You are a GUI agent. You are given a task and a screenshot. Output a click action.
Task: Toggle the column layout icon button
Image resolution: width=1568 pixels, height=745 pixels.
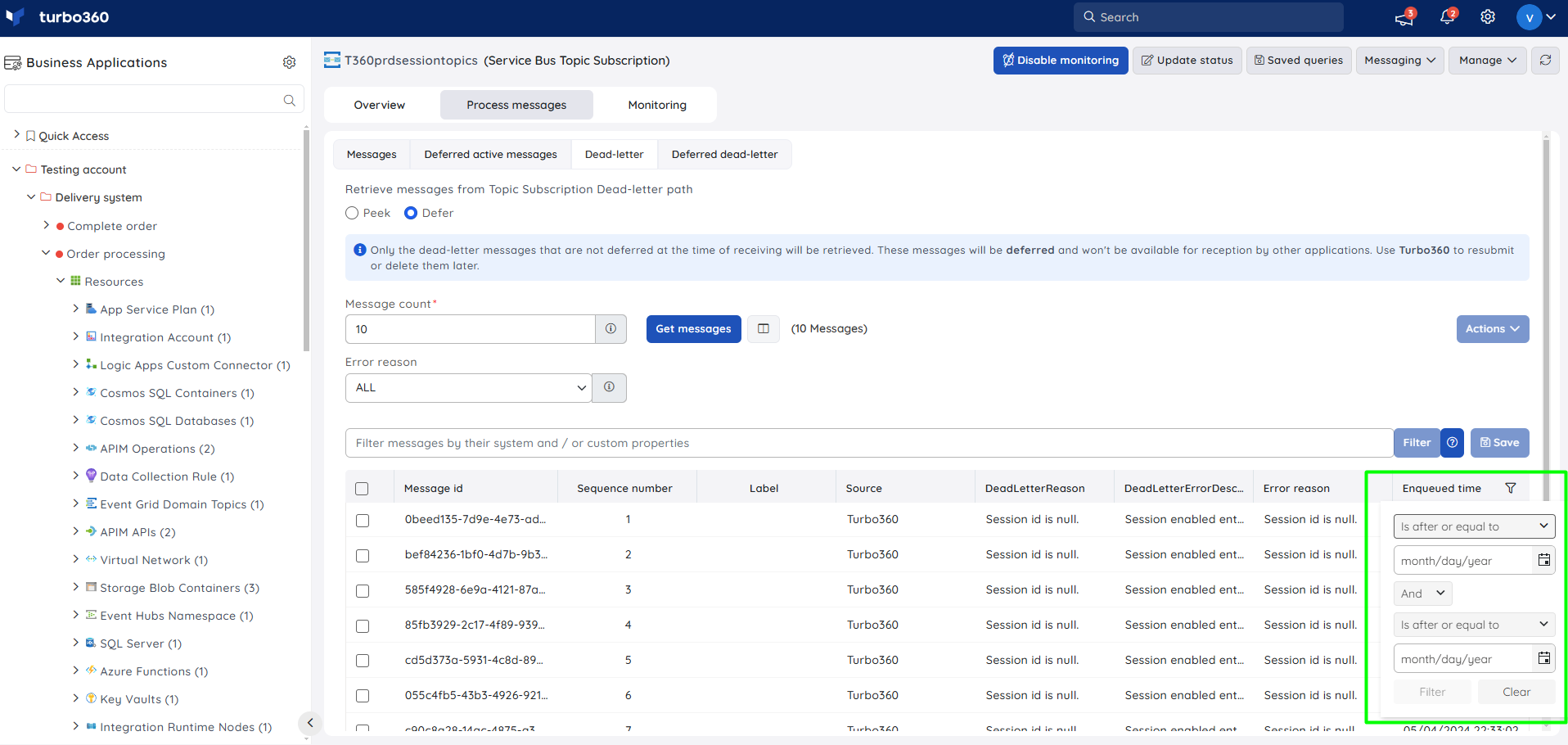click(764, 329)
